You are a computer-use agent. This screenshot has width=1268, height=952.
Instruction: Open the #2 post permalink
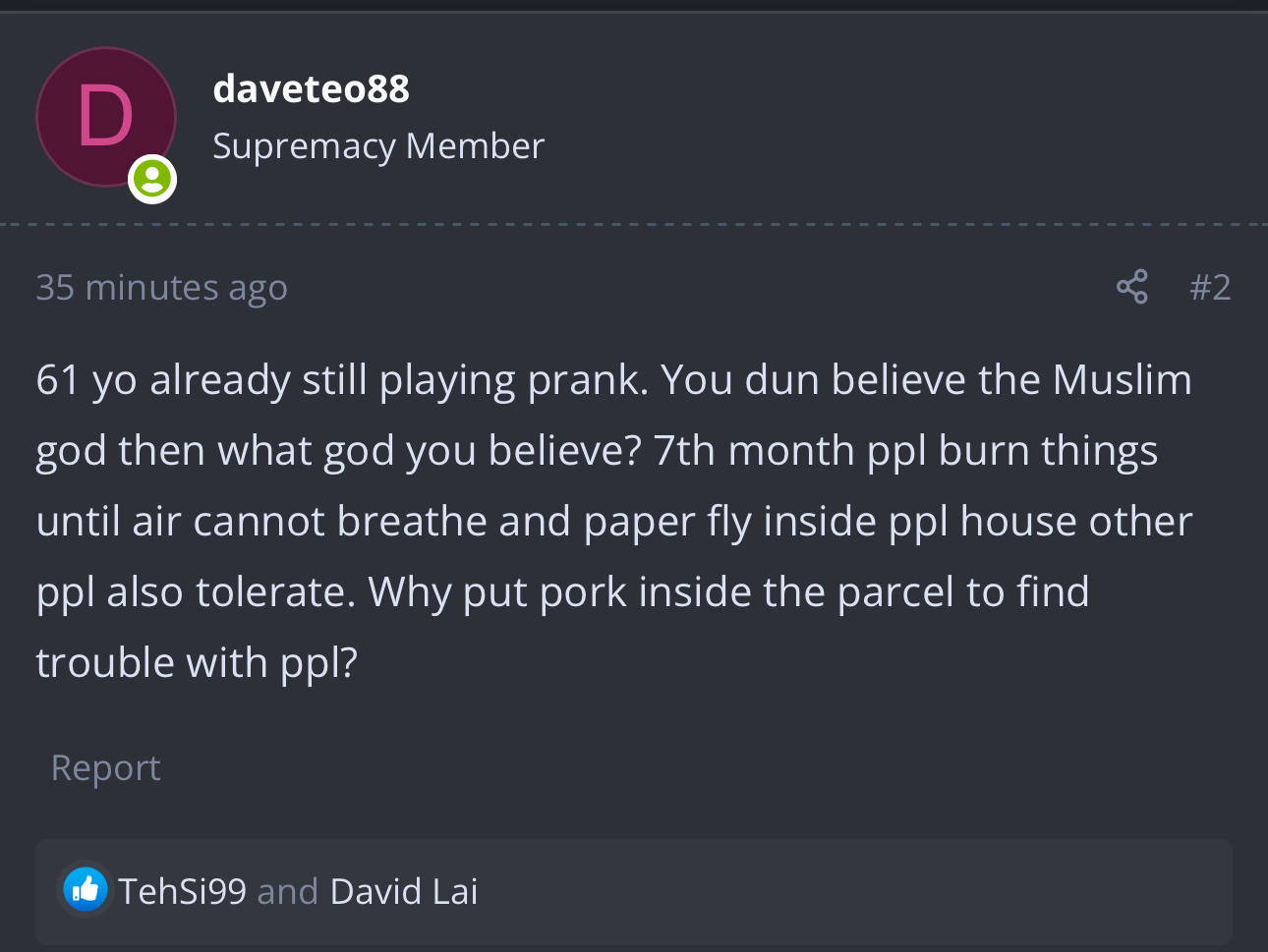click(x=1210, y=287)
